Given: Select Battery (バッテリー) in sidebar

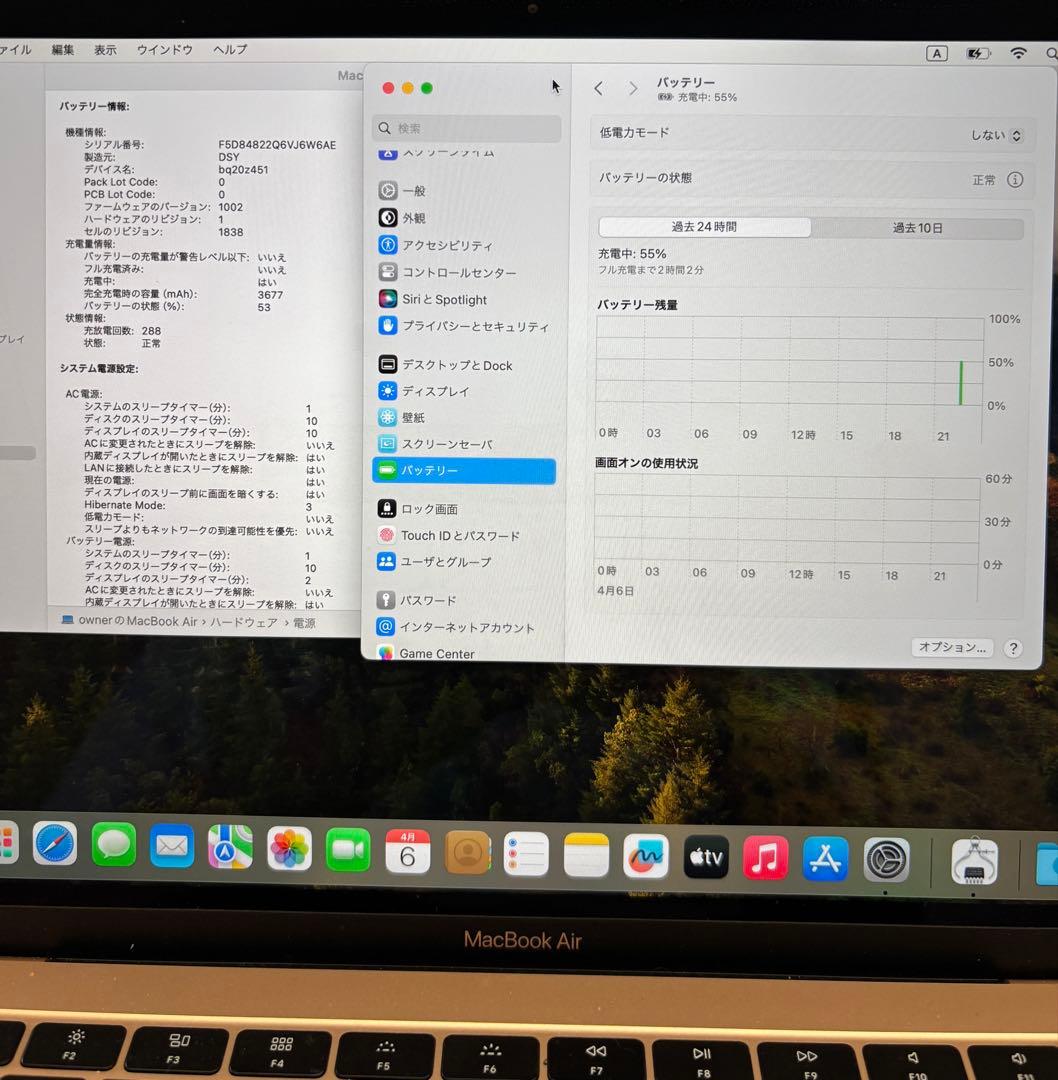Looking at the screenshot, I should pyautogui.click(x=464, y=470).
